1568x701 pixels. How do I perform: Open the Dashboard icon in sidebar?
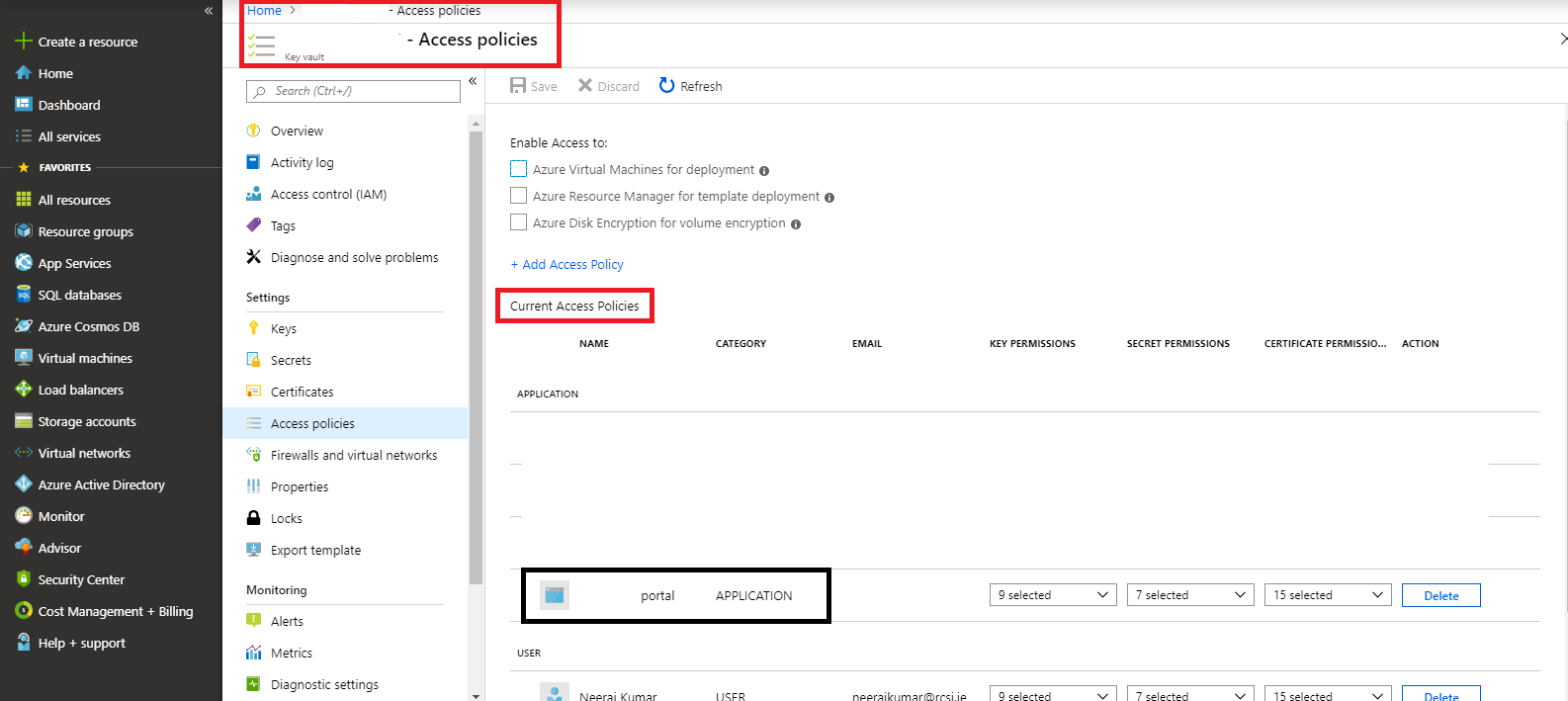[x=24, y=105]
